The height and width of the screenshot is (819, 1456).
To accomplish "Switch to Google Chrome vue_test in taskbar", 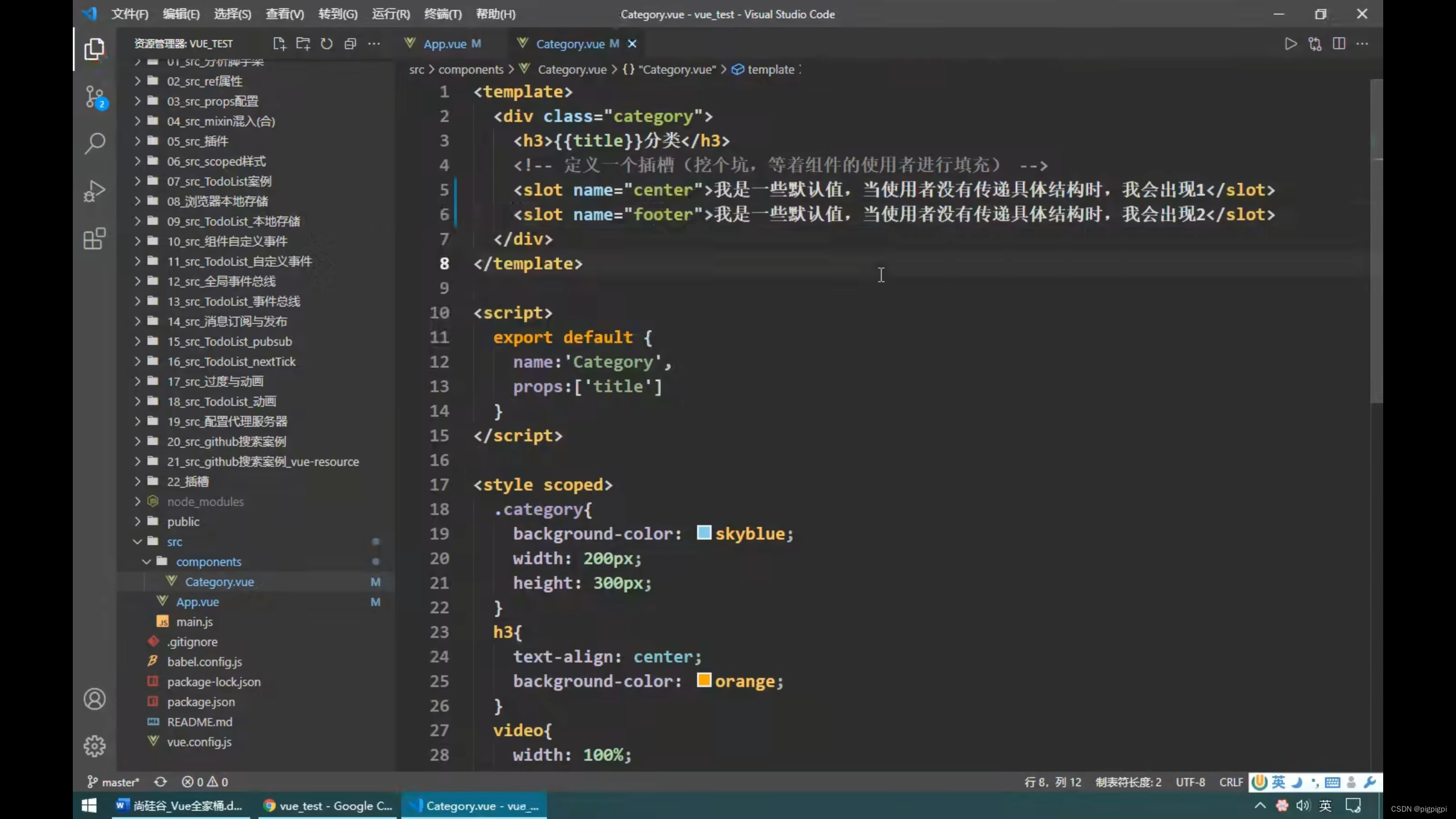I will (x=328, y=805).
